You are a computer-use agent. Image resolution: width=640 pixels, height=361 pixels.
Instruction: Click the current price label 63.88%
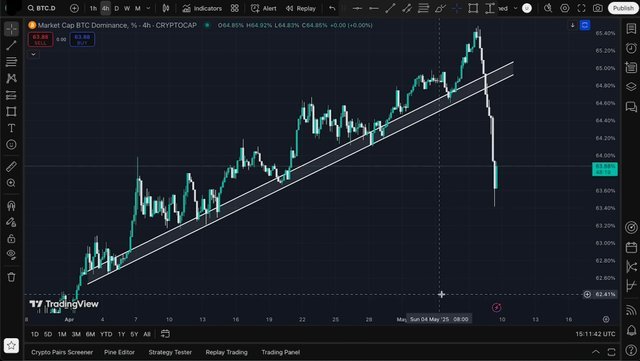pos(605,169)
